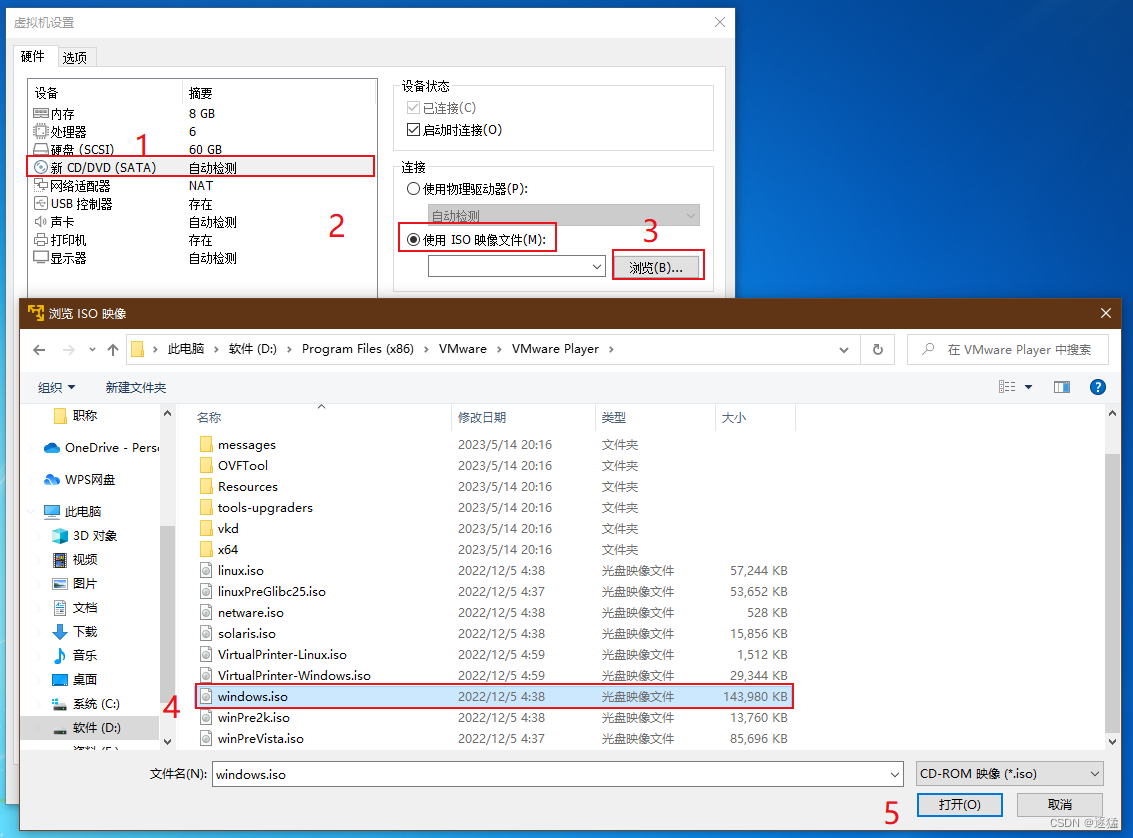
Task: Switch to the 硬件 tab
Action: coord(33,56)
